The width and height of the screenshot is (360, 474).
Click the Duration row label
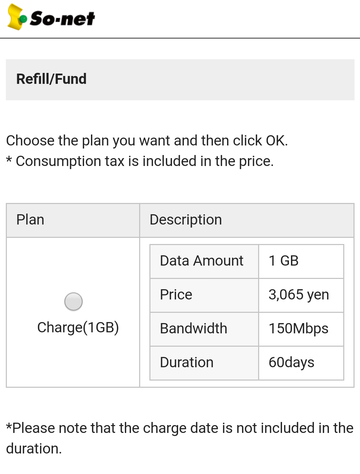click(x=187, y=362)
